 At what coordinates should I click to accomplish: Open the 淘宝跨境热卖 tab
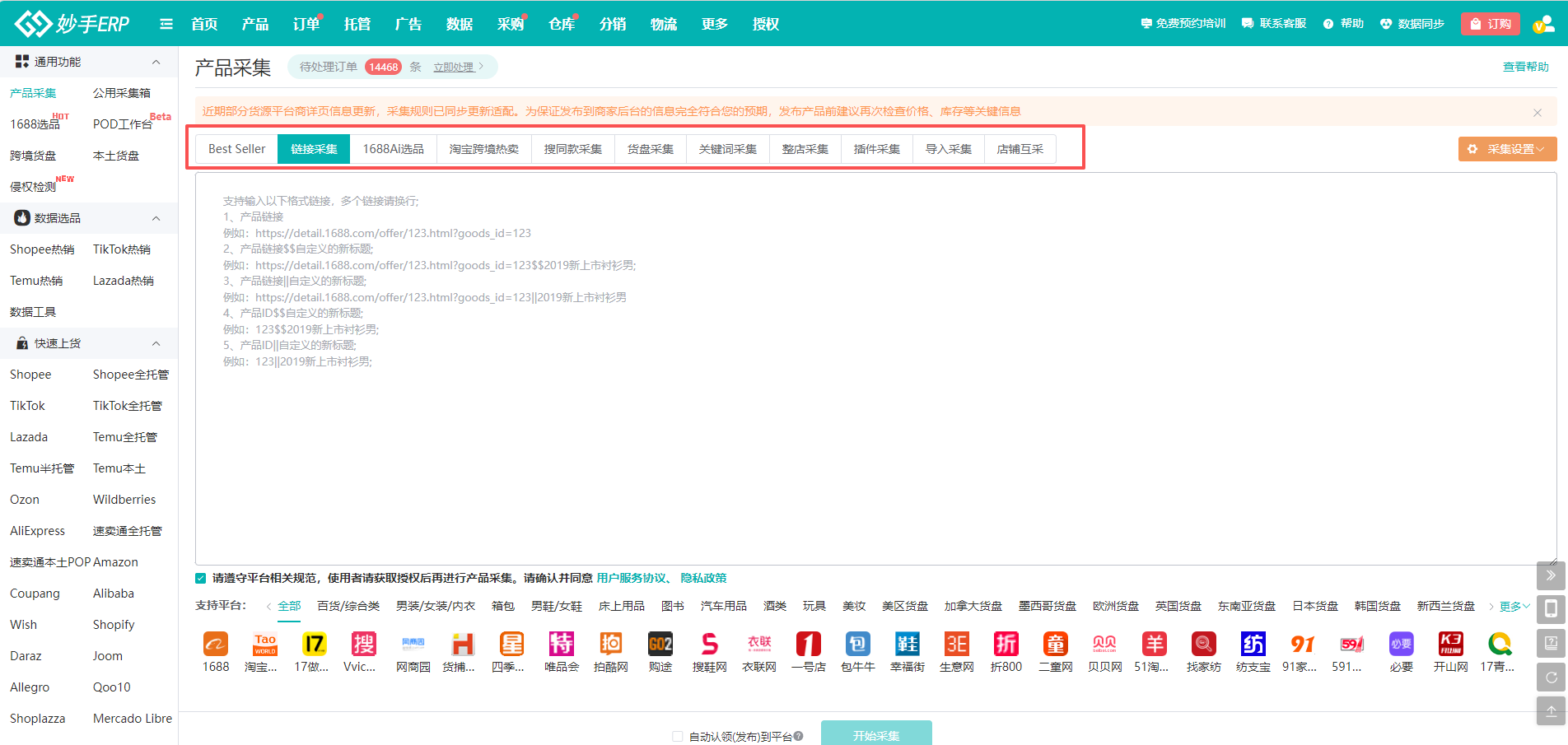click(484, 149)
